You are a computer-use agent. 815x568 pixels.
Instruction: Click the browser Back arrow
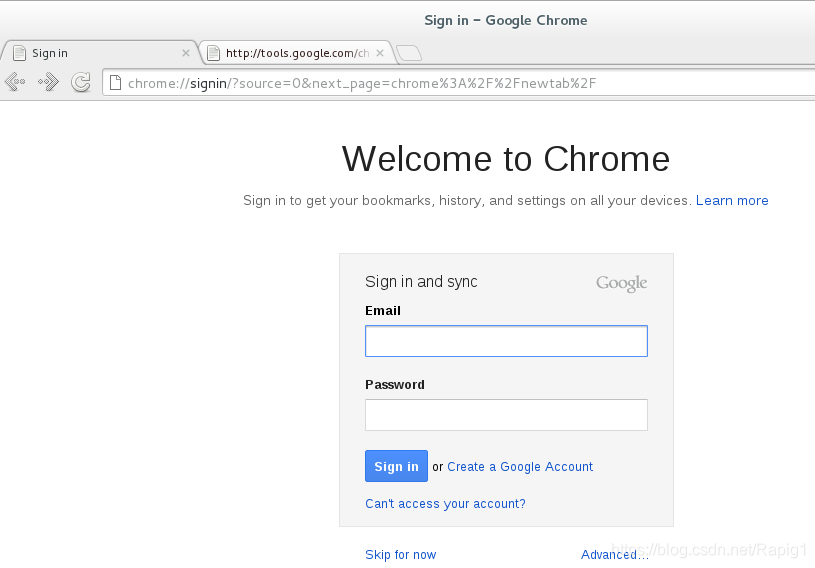coord(15,82)
